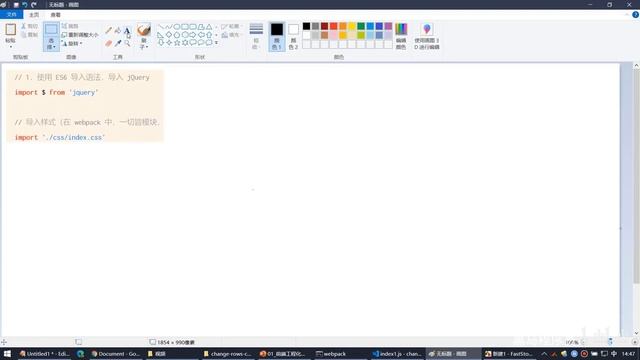
Task: Pick the Oval shape in the Shapes gallery
Action: tap(177, 27)
